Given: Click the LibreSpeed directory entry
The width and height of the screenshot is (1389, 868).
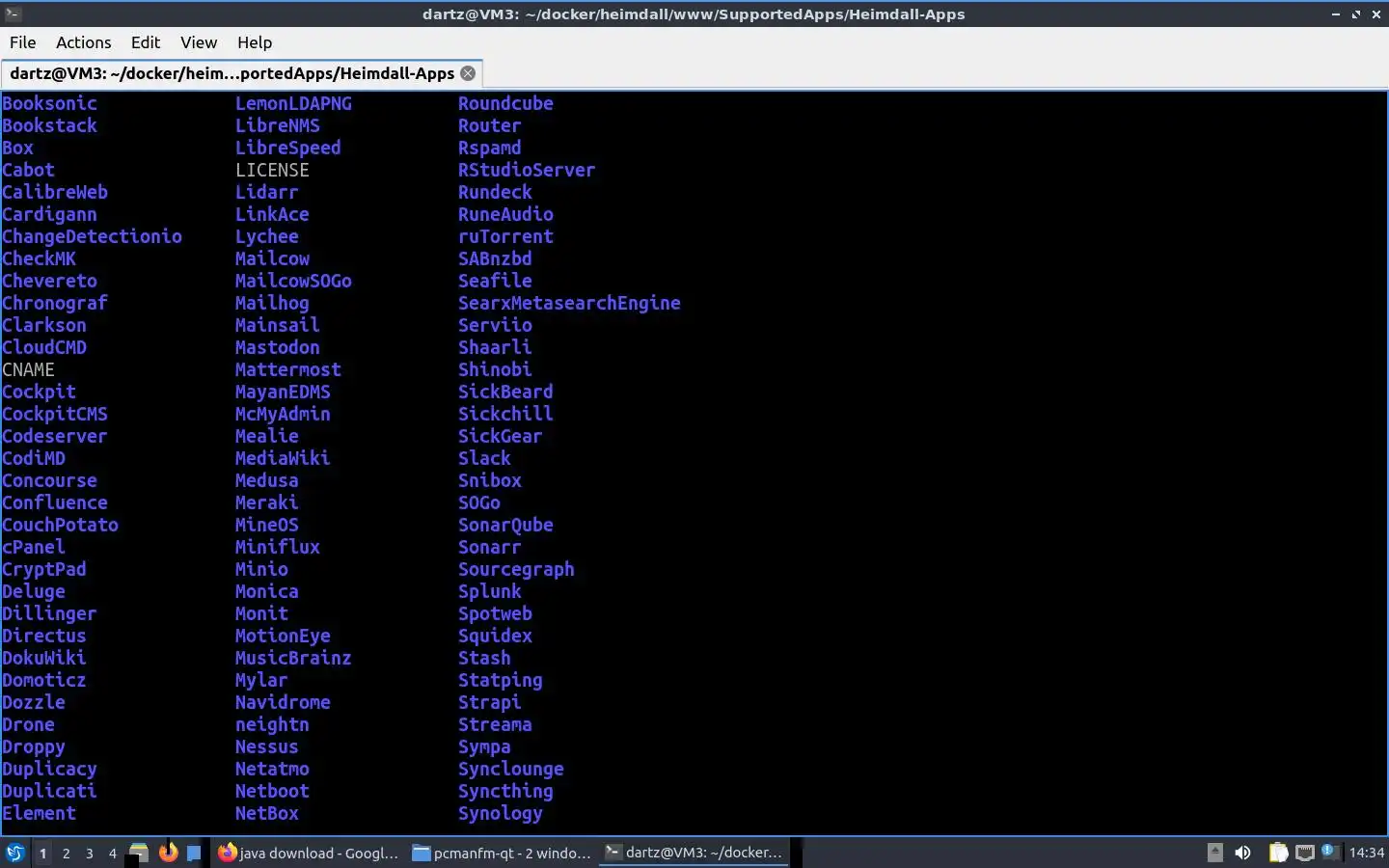Looking at the screenshot, I should 288,148.
